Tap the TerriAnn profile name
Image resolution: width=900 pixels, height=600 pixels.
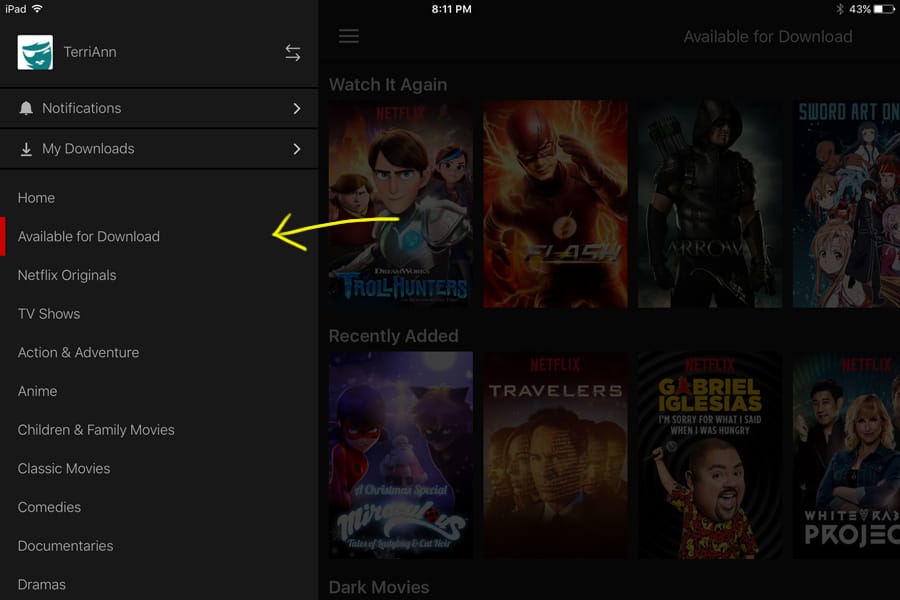point(90,52)
